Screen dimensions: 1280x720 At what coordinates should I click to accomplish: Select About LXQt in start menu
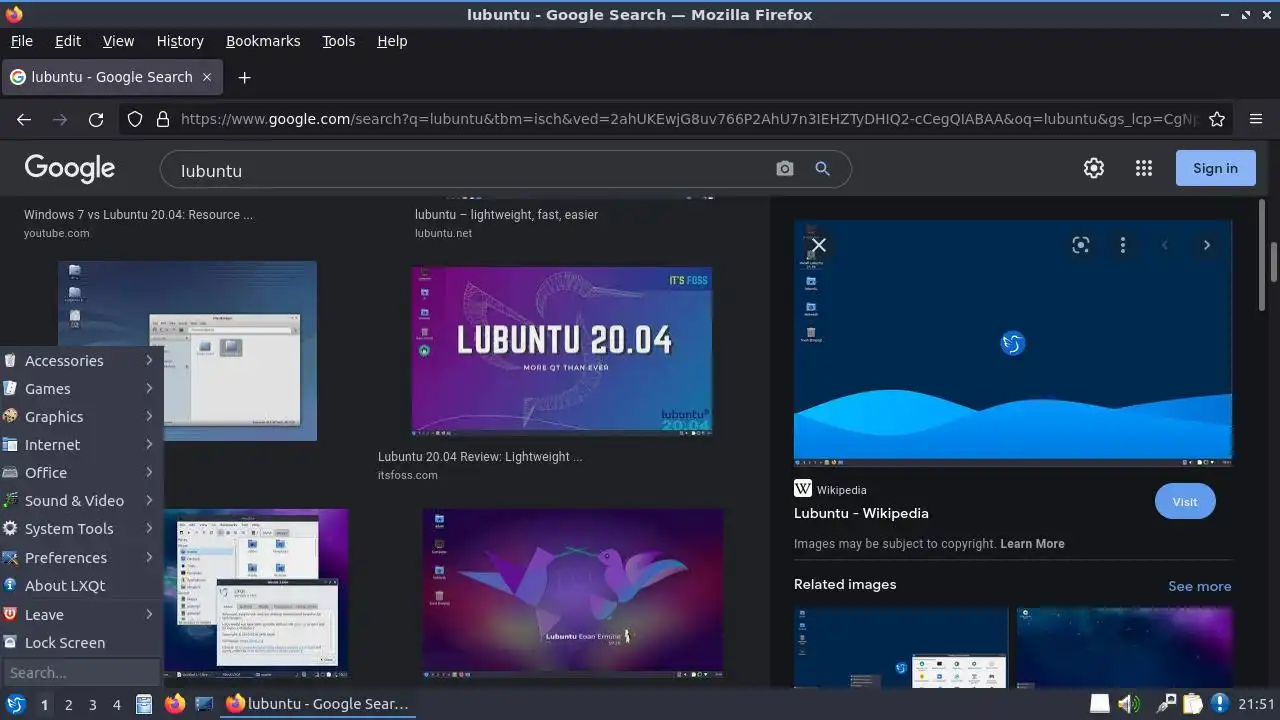coord(81,585)
